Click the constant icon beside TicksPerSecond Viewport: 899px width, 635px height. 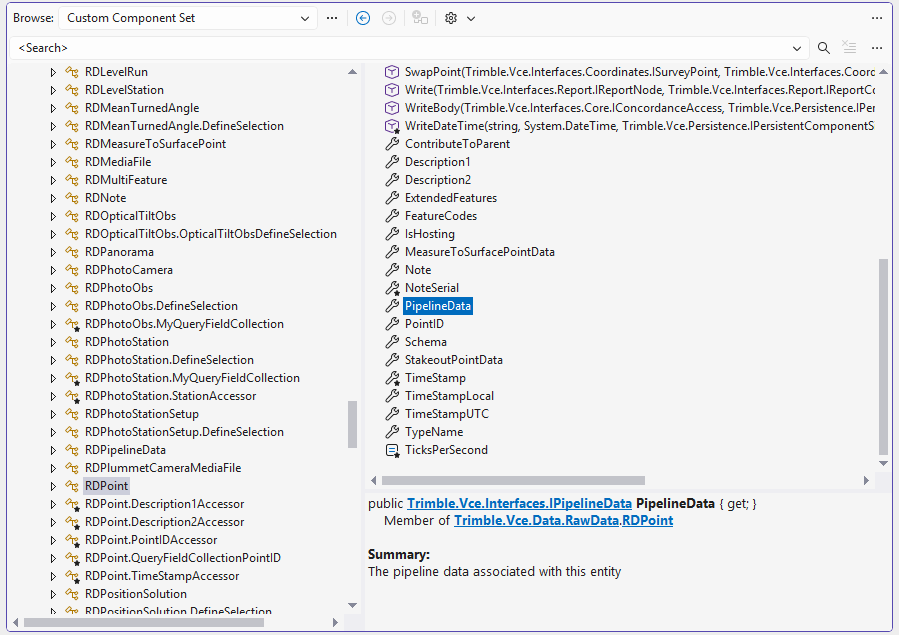[392, 450]
